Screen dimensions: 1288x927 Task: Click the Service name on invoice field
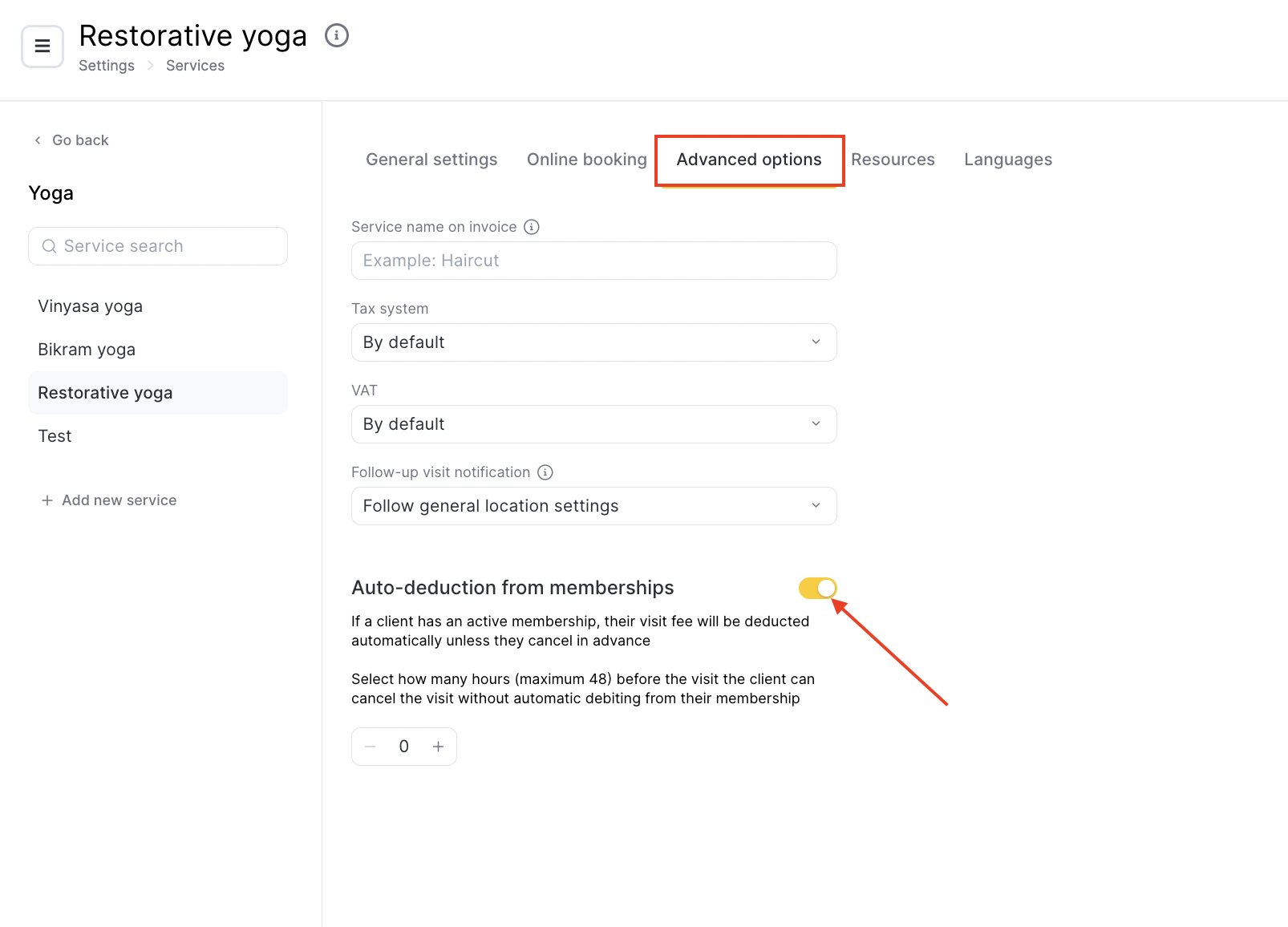pyautogui.click(x=593, y=261)
